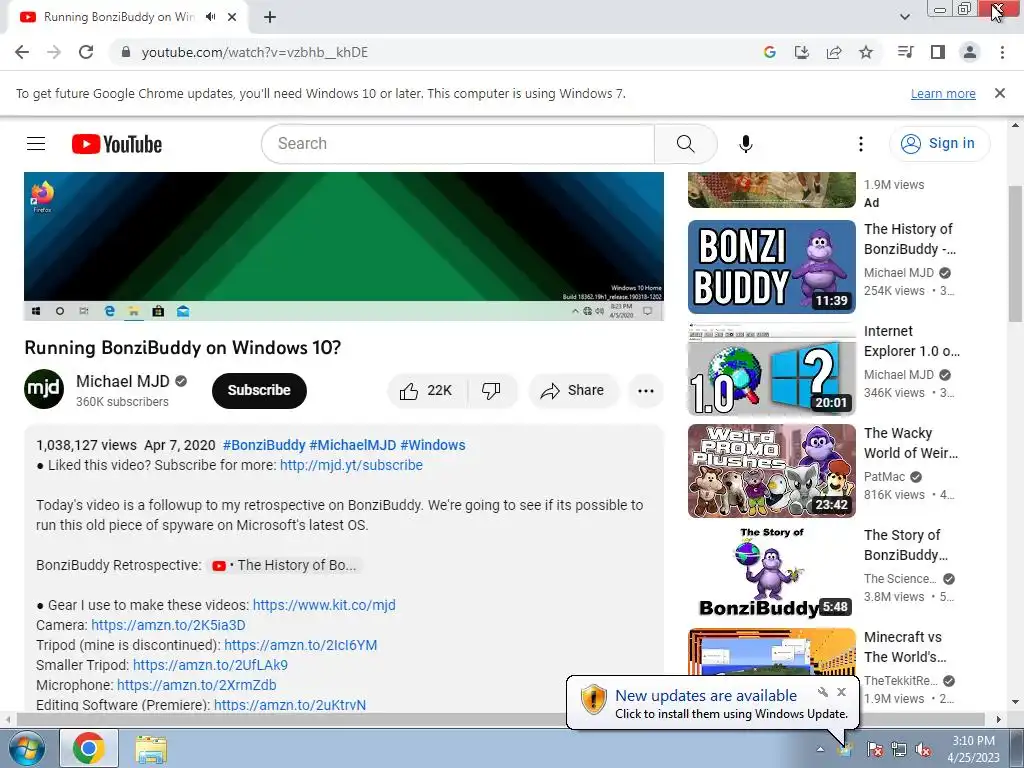The image size is (1024, 768).
Task: Open the Tripod amzn.to/2IcI6YM link
Action: pyautogui.click(x=300, y=645)
